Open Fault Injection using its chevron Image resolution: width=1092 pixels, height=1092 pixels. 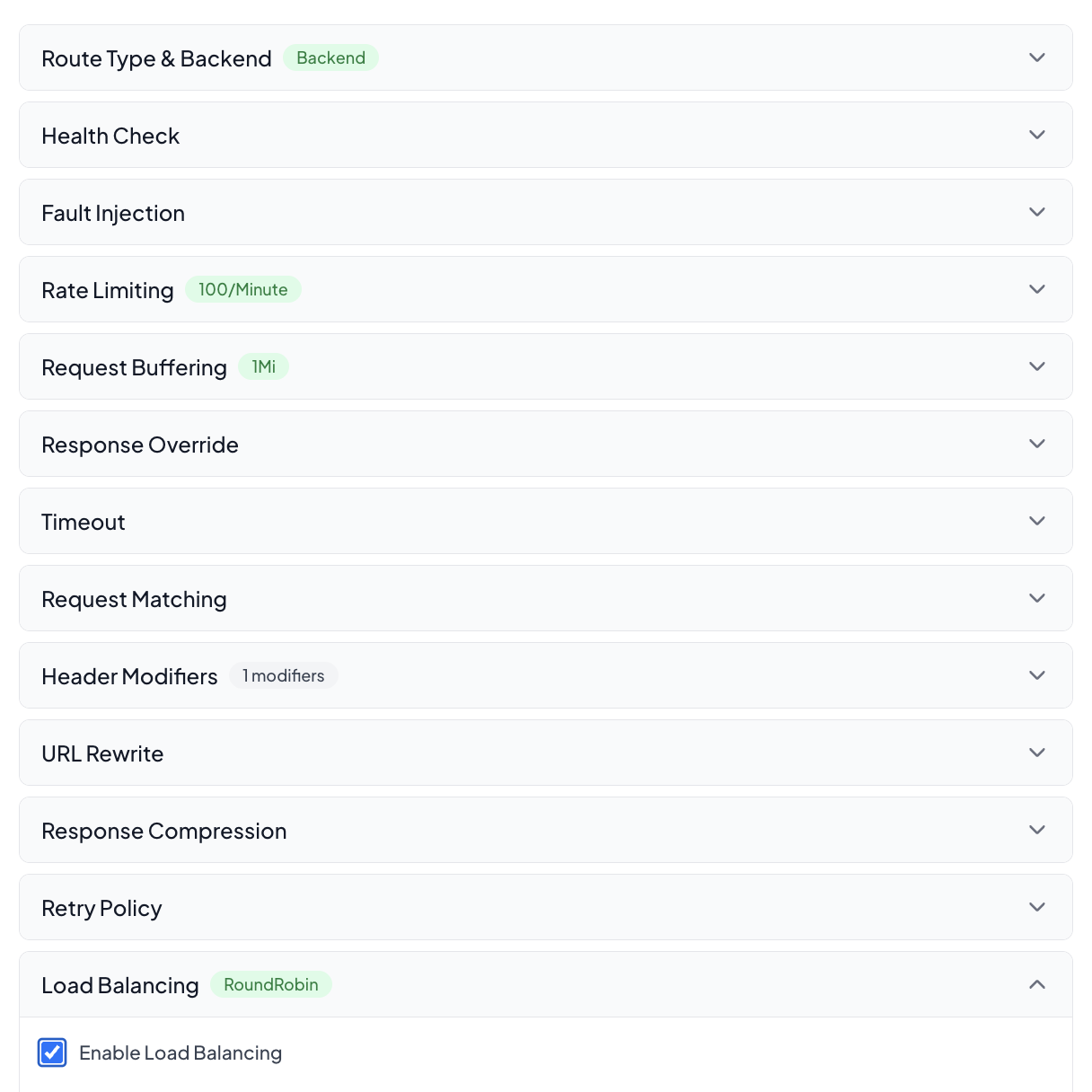pyautogui.click(x=1037, y=212)
